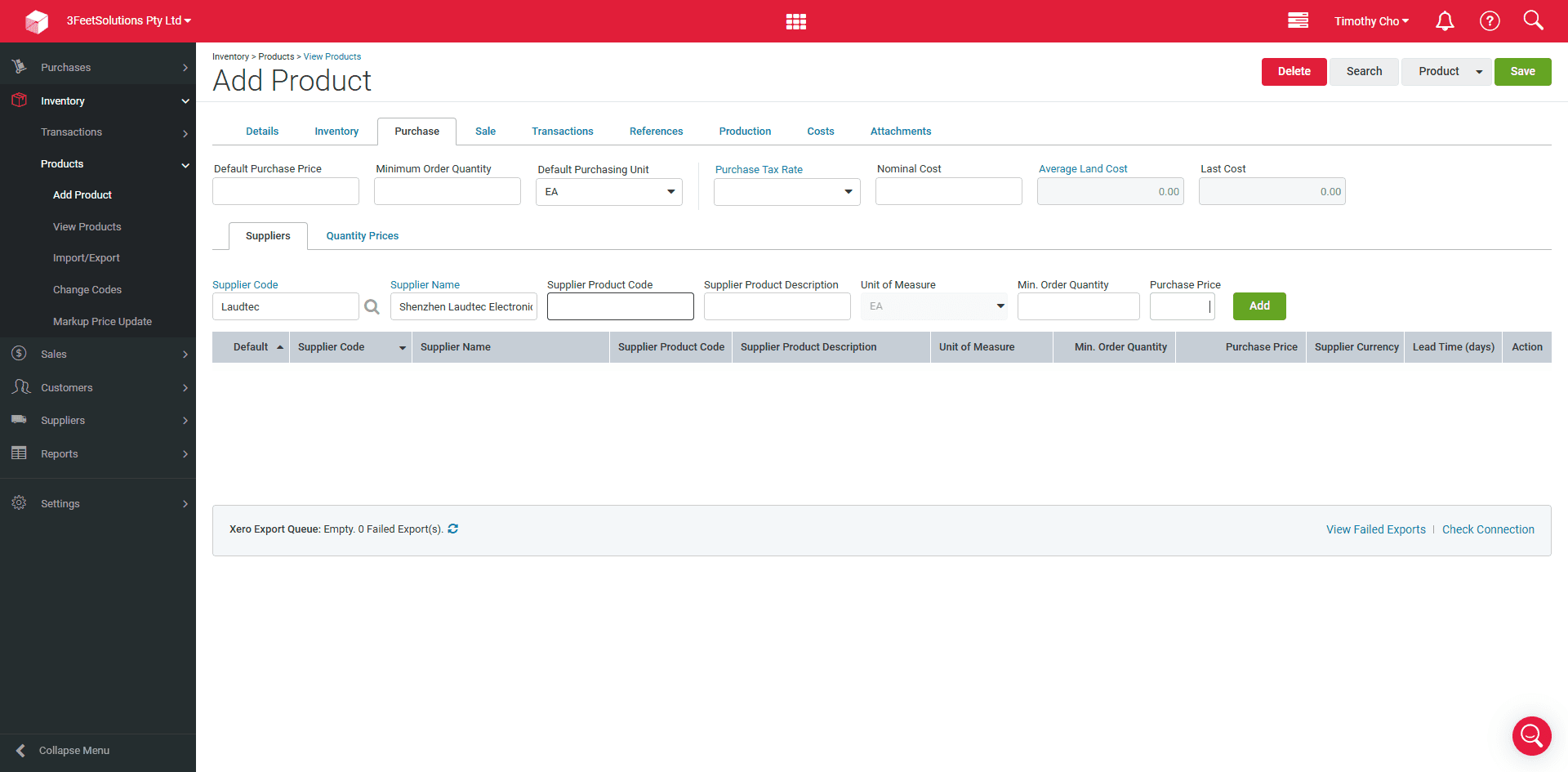Click the Sales dollar icon in sidebar
Viewport: 1568px width, 772px height.
point(19,353)
